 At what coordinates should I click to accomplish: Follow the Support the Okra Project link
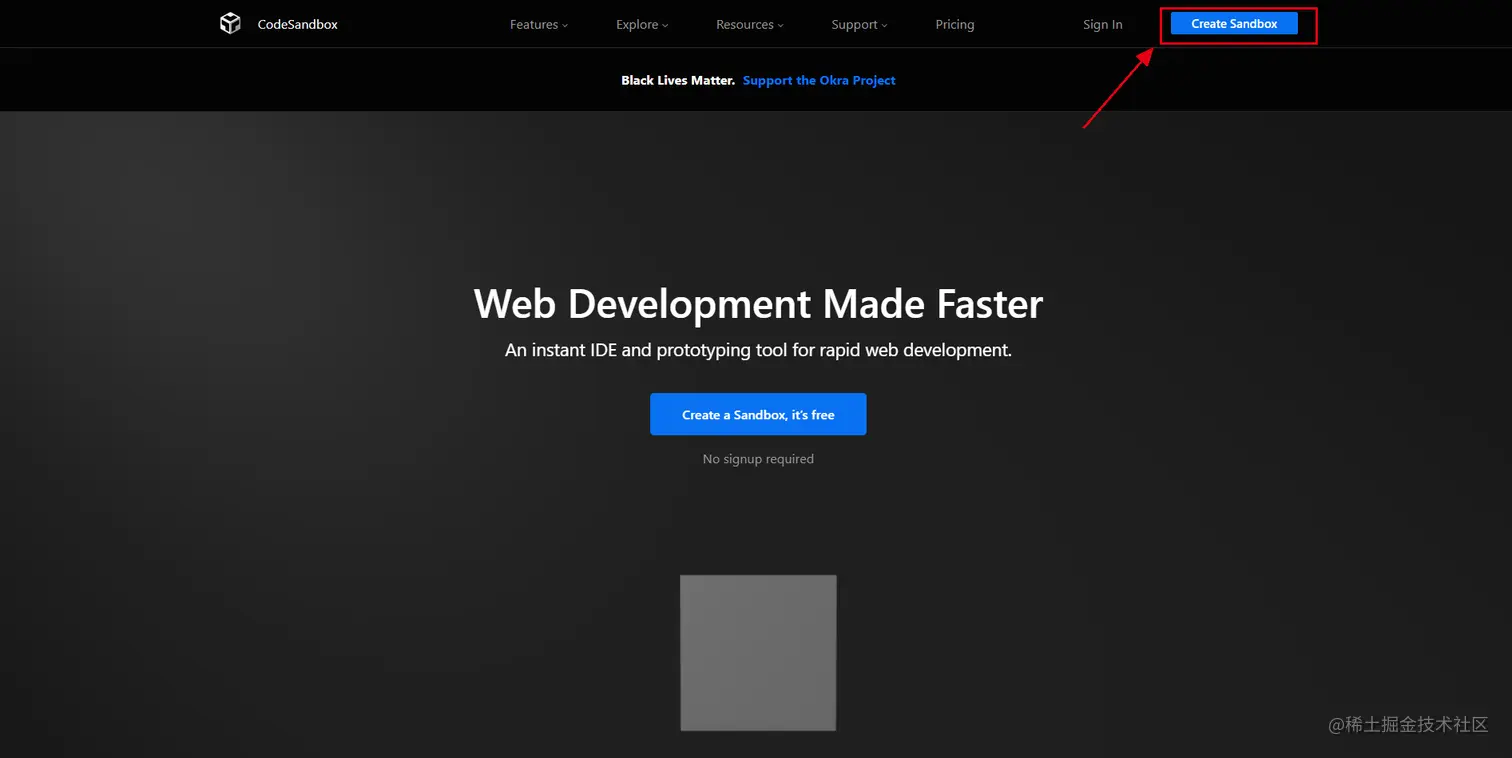[819, 80]
